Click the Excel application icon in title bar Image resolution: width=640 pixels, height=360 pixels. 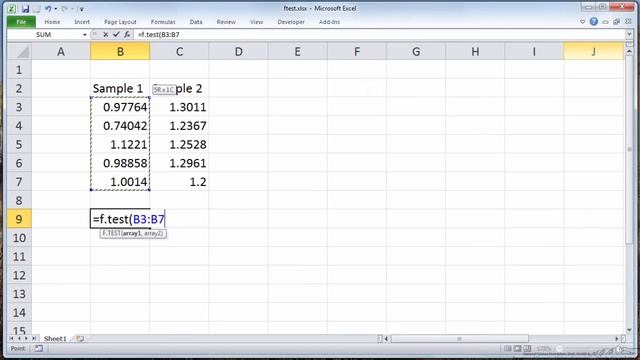(12, 9)
